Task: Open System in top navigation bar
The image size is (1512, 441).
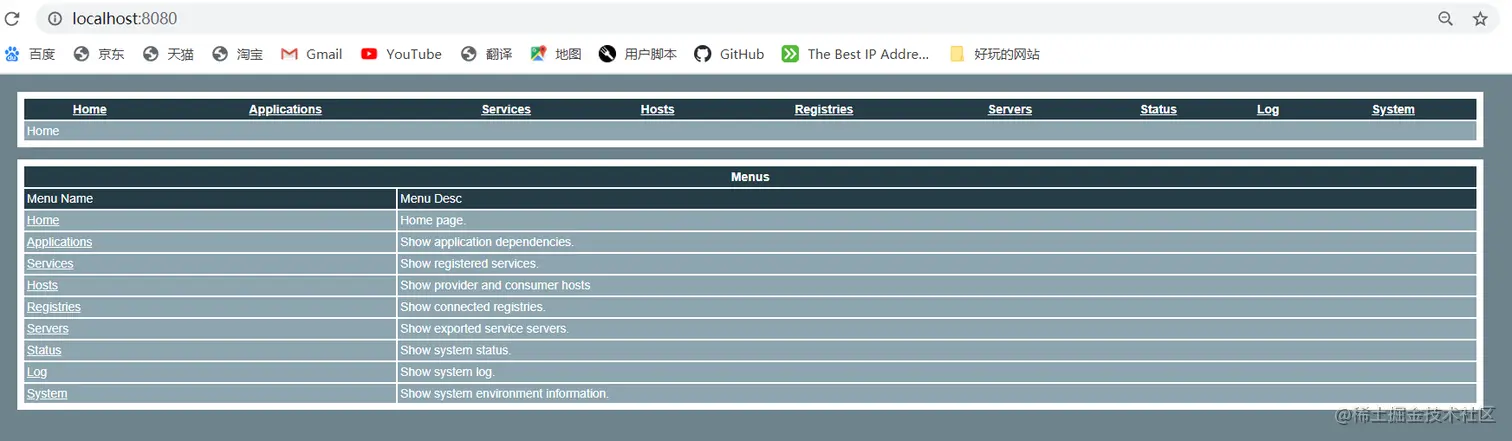Action: pyautogui.click(x=1393, y=109)
